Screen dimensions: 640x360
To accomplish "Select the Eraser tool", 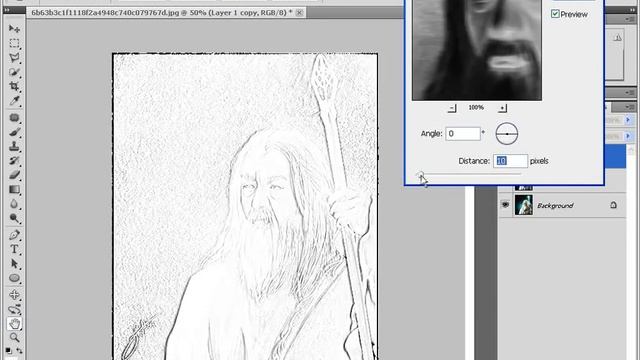I will tap(14, 175).
